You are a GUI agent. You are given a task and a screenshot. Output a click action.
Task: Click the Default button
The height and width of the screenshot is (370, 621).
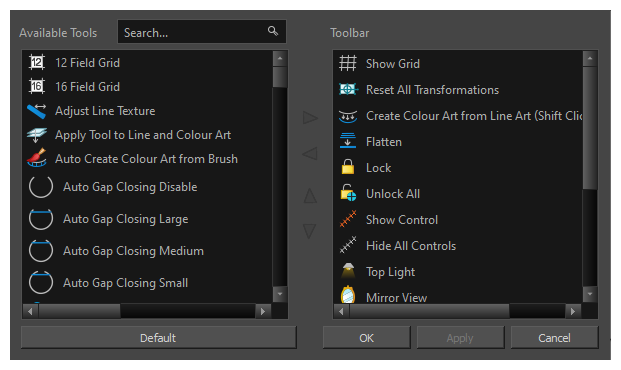(158, 338)
